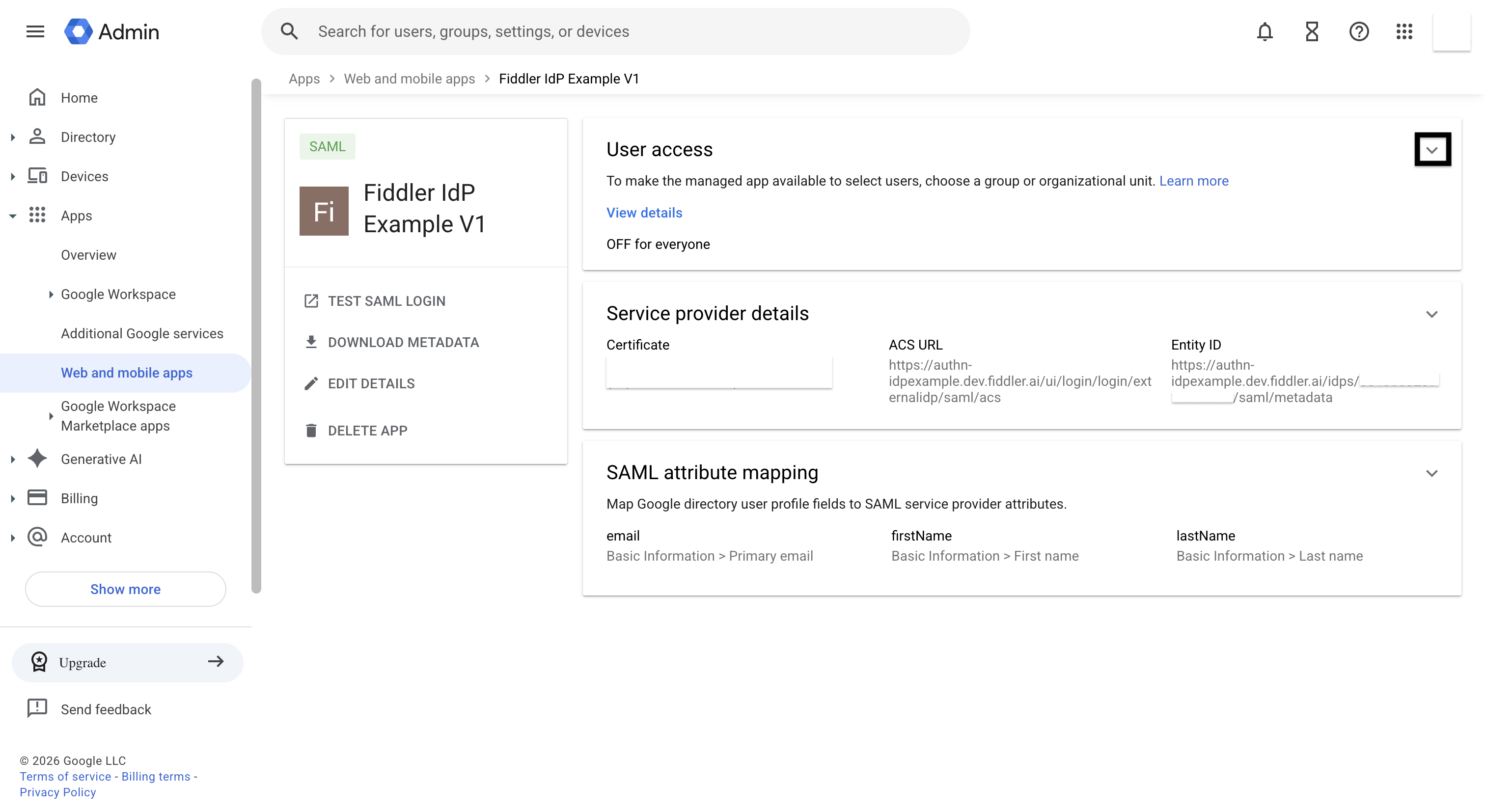Click the Directory person icon
This screenshot has height=812, width=1485.
37,136
